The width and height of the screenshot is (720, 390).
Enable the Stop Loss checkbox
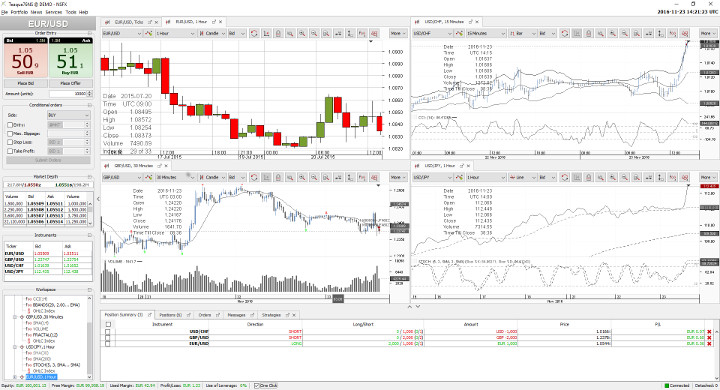pyautogui.click(x=10, y=142)
